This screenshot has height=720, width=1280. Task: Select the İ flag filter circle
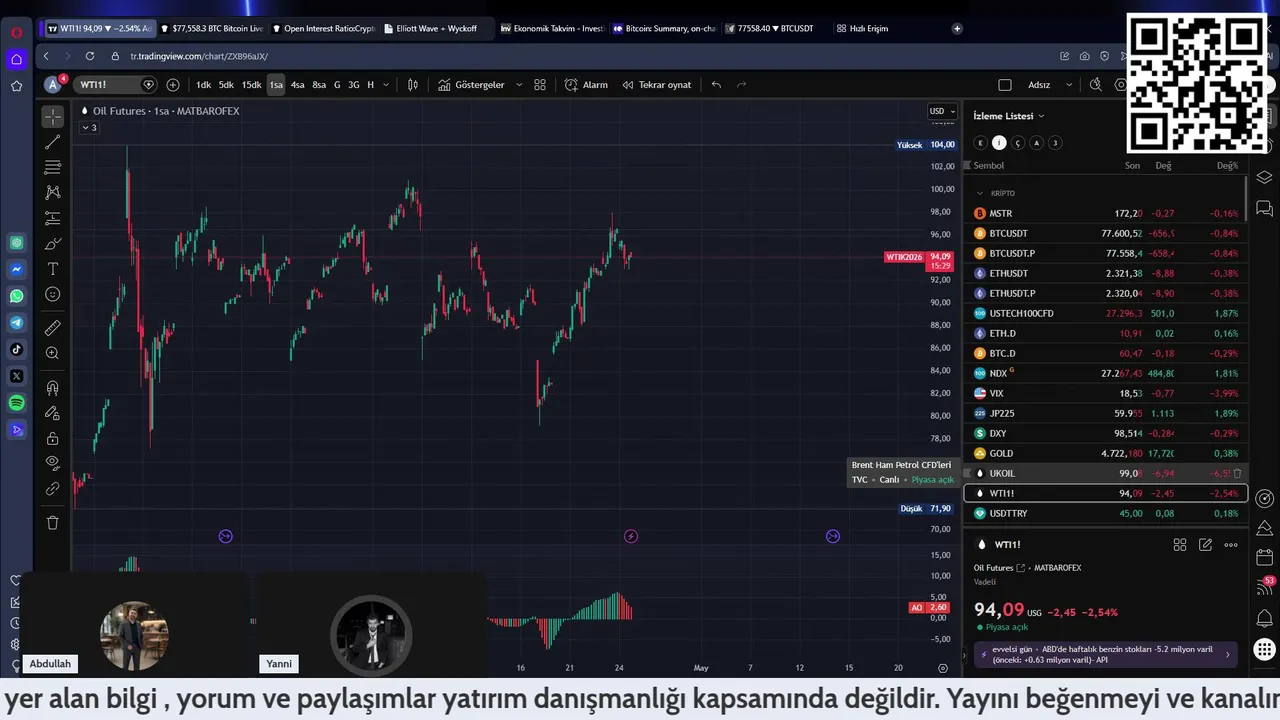coord(999,143)
